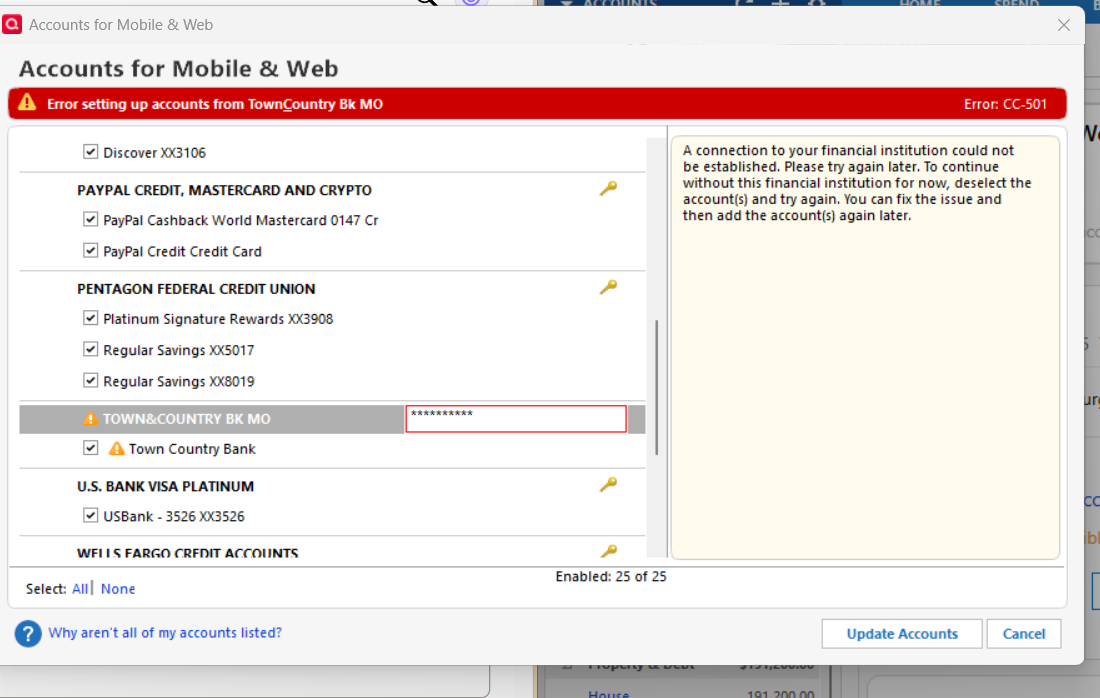Click the connection error message text
Viewport: 1100px width, 698px height.
[x=857, y=183]
